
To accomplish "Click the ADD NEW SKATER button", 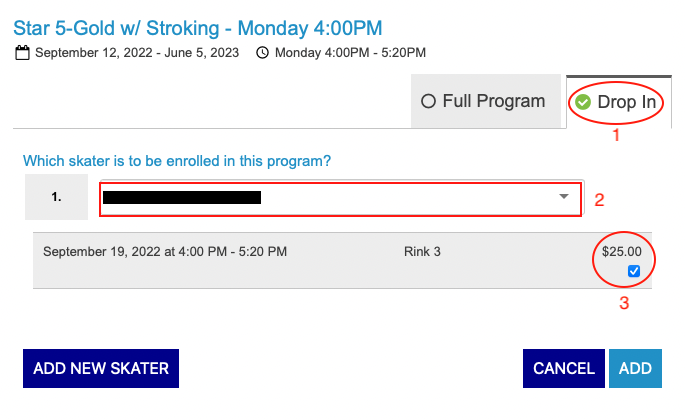I will point(101,368).
